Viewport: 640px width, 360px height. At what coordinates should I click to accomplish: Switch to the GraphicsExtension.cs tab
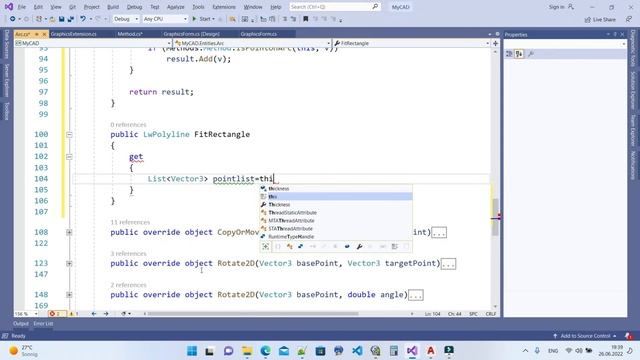73,34
